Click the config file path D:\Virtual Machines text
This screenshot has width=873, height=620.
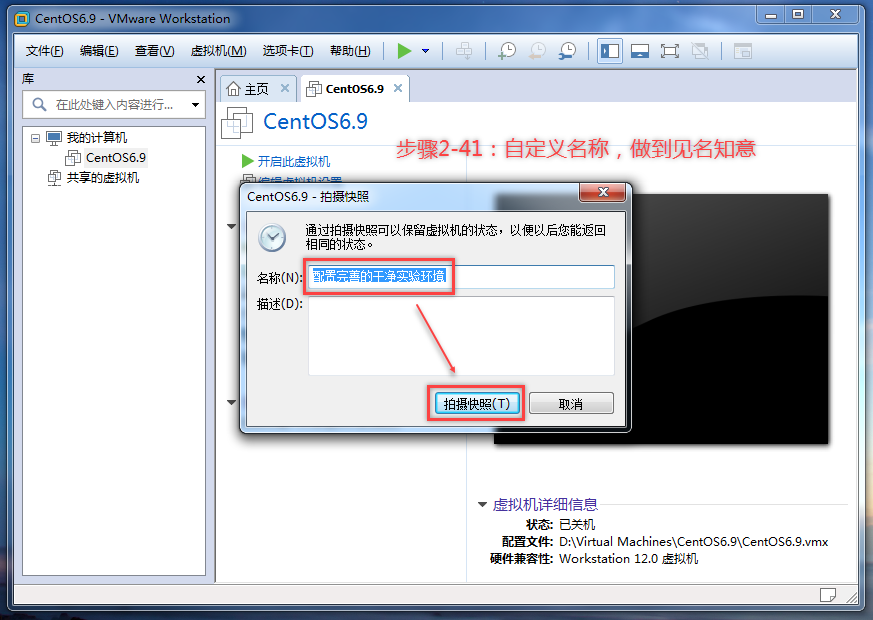point(693,542)
